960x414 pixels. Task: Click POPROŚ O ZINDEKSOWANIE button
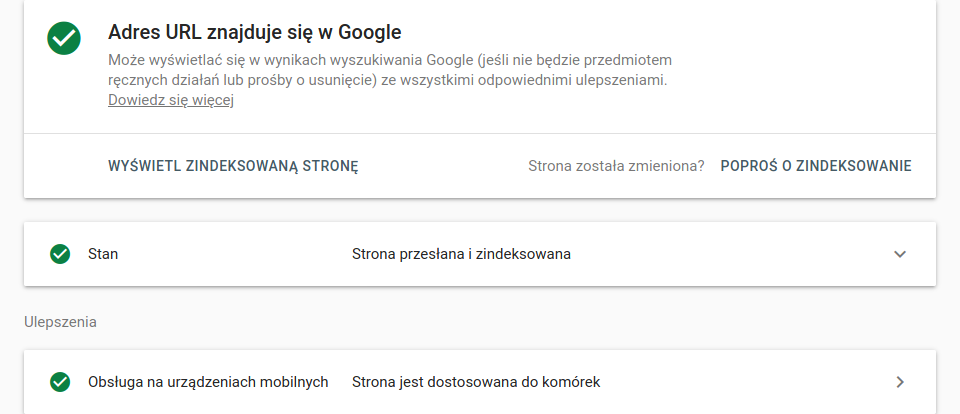point(816,166)
